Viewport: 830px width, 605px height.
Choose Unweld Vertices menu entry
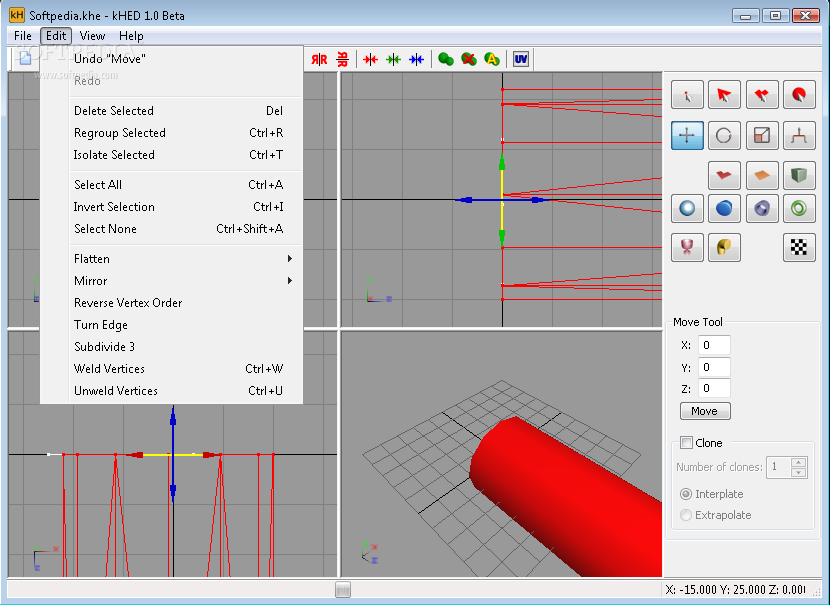[183, 391]
